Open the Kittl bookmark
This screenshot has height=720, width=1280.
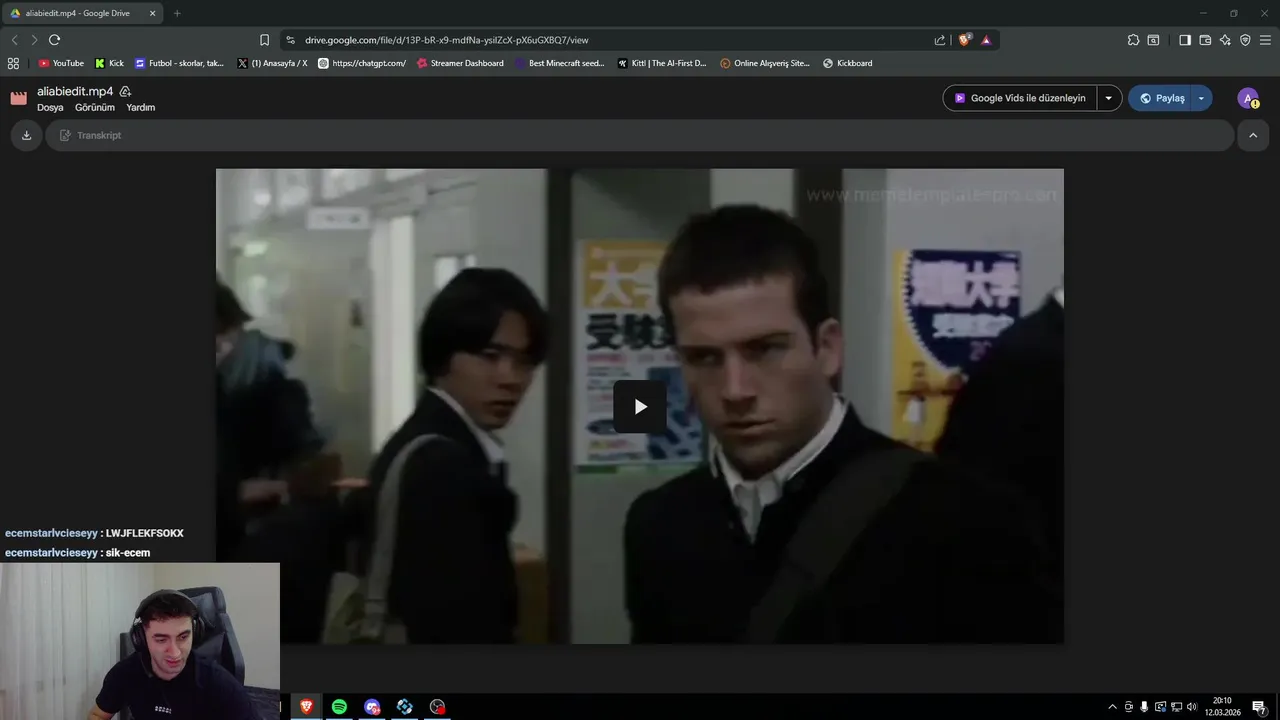662,63
